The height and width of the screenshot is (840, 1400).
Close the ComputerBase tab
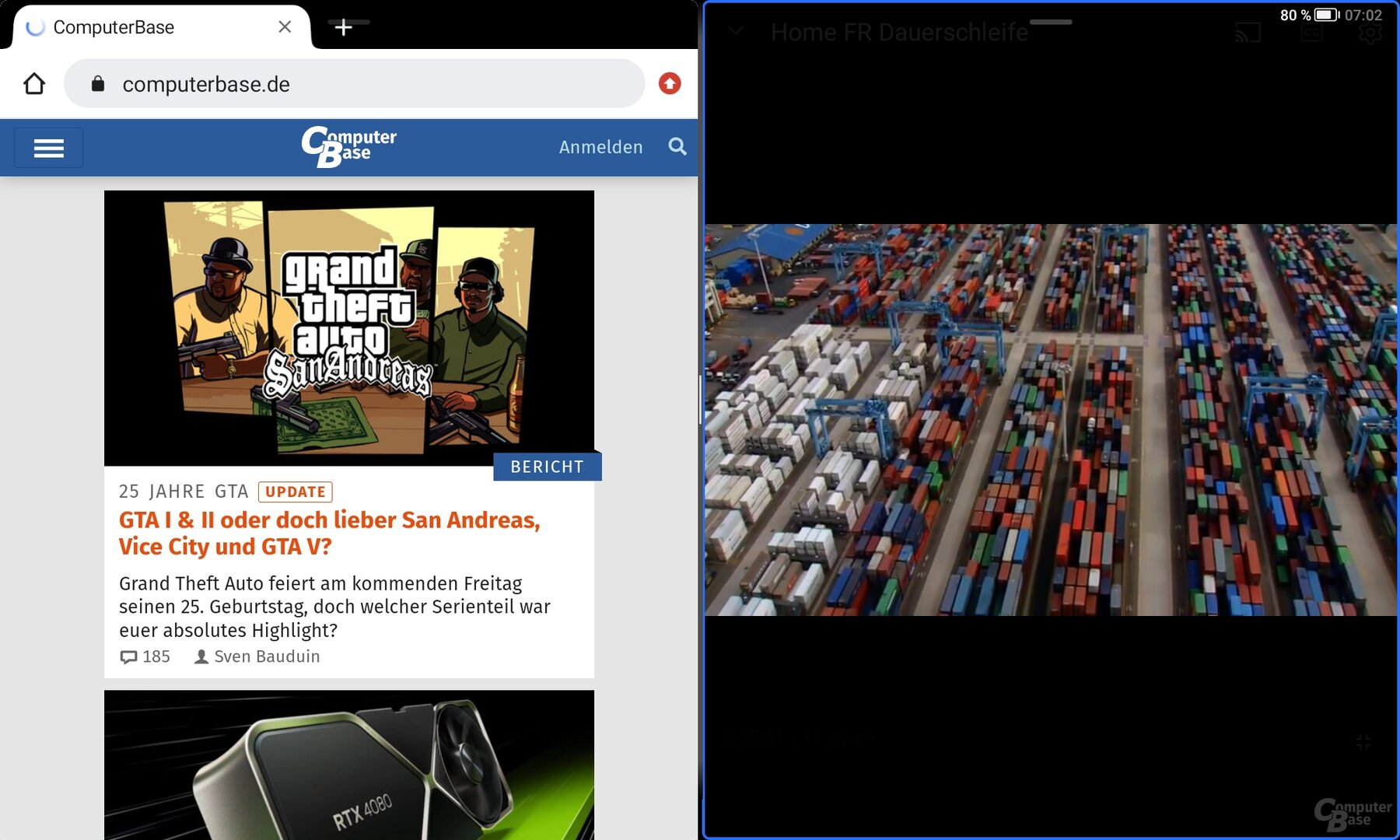(x=285, y=27)
